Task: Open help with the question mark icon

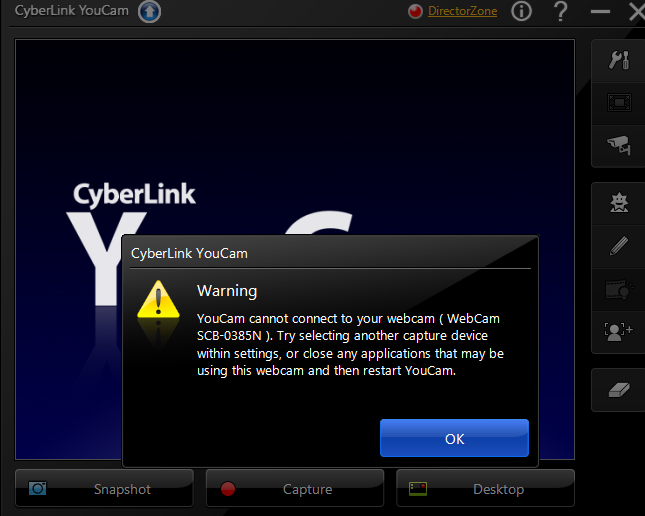Action: tap(560, 11)
